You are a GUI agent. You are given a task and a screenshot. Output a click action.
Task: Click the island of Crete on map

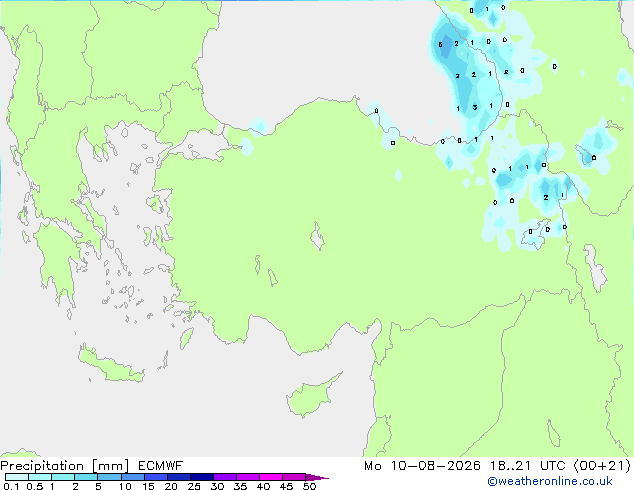(110, 365)
